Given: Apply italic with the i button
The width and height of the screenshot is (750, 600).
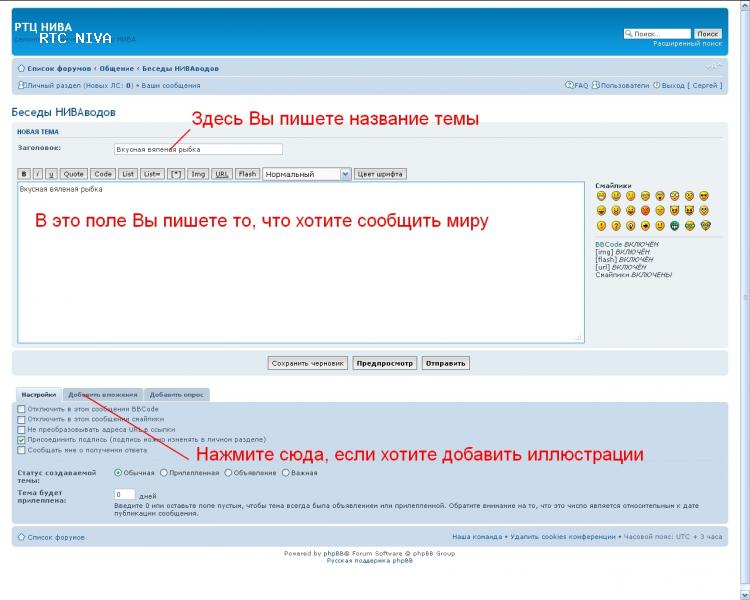Looking at the screenshot, I should [38, 174].
